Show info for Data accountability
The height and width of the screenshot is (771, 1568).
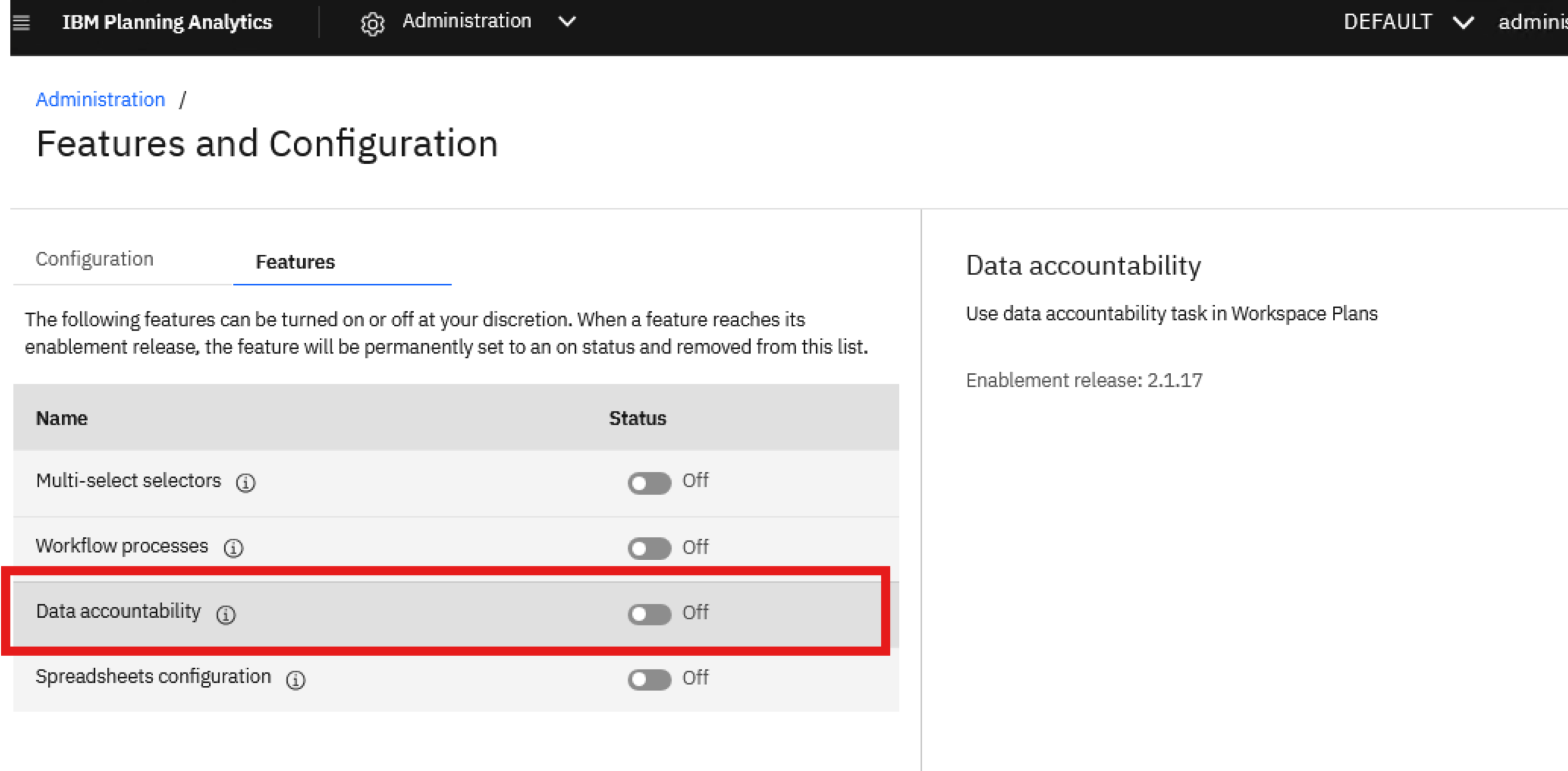225,613
